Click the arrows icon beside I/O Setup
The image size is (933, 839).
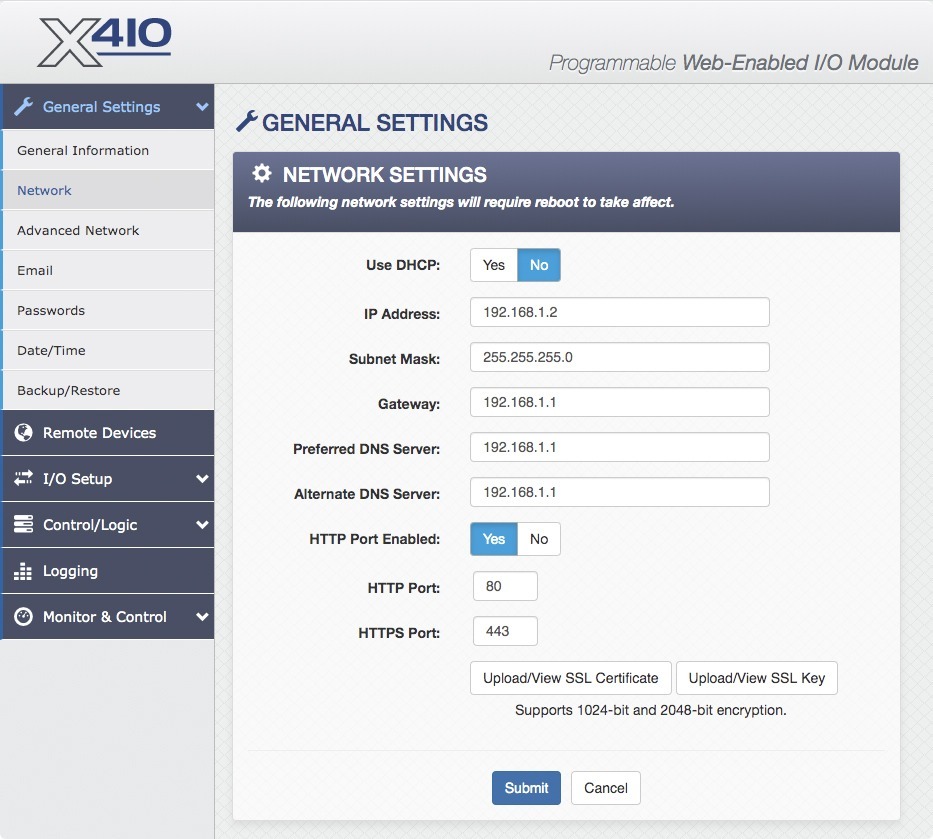tap(22, 479)
